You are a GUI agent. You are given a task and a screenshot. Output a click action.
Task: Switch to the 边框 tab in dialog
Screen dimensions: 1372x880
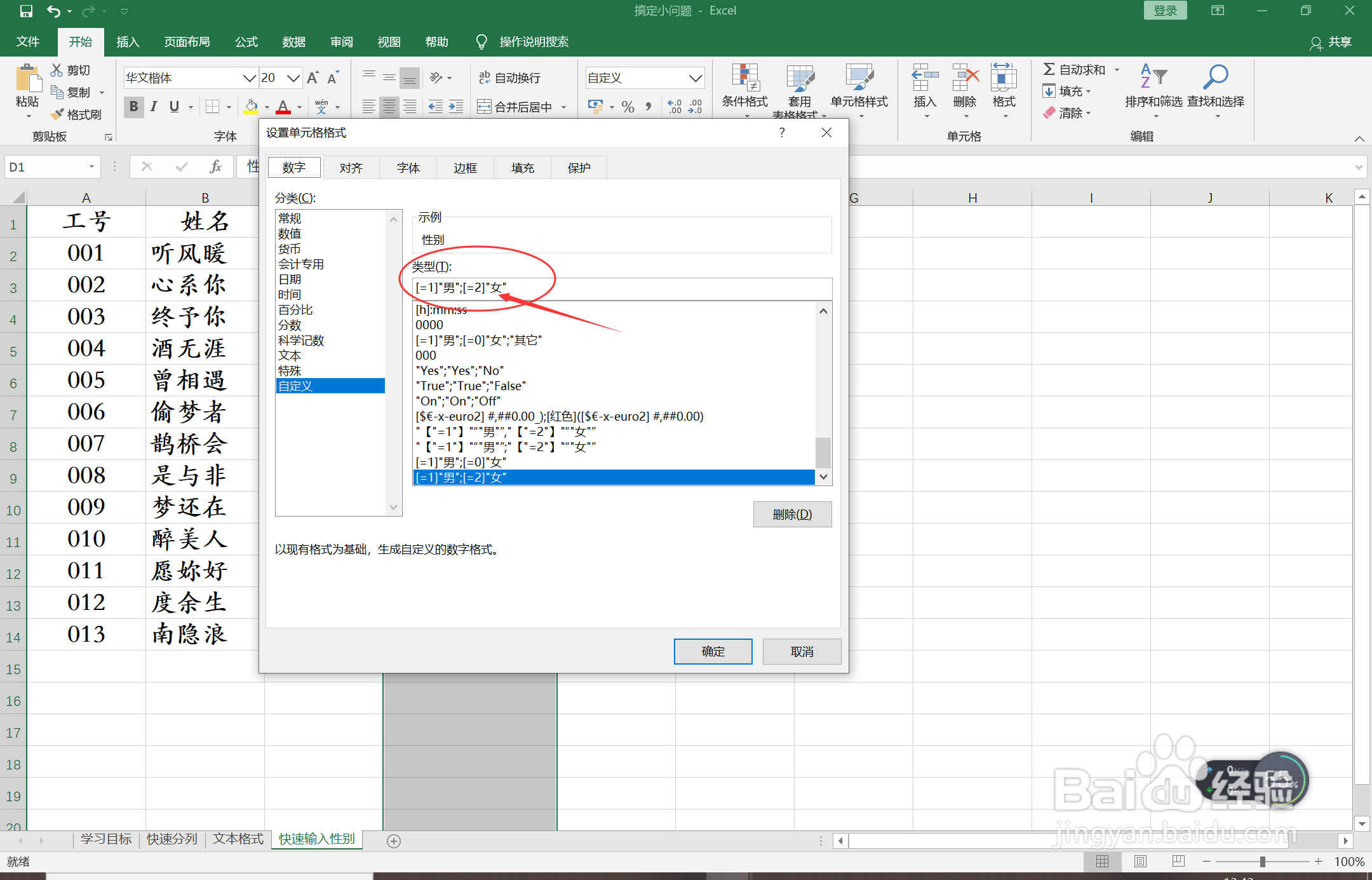[x=464, y=167]
